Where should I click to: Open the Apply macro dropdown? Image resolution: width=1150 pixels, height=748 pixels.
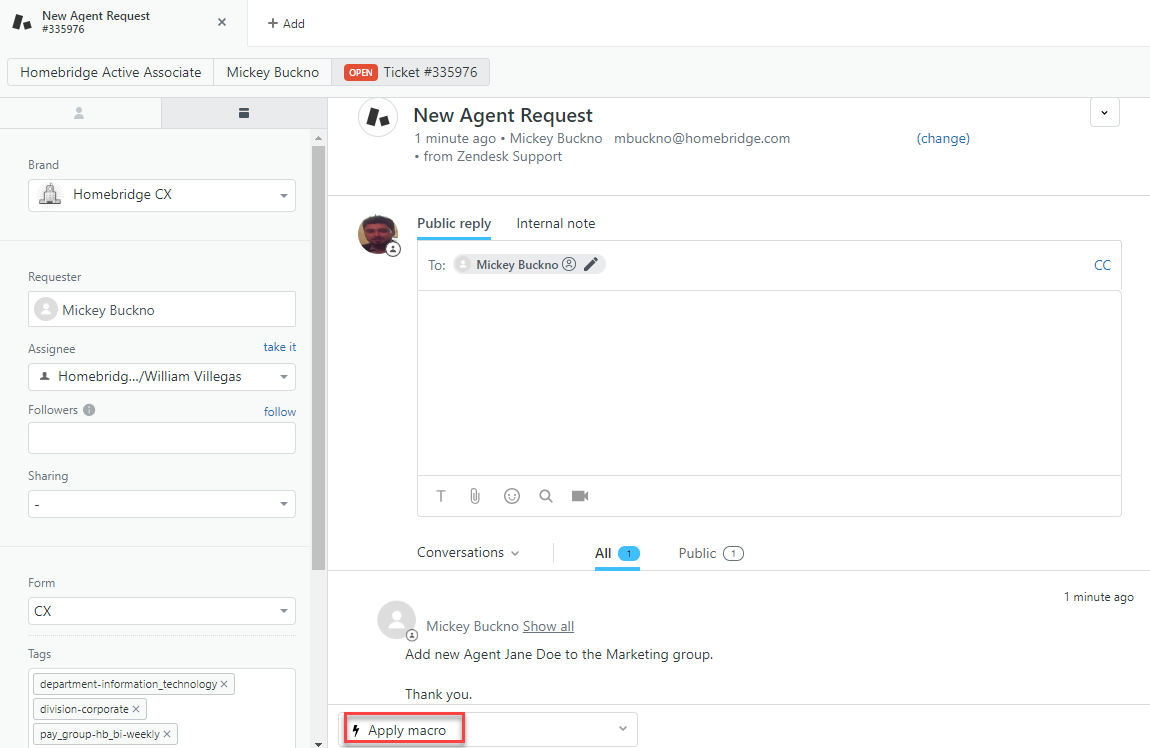pyautogui.click(x=488, y=730)
